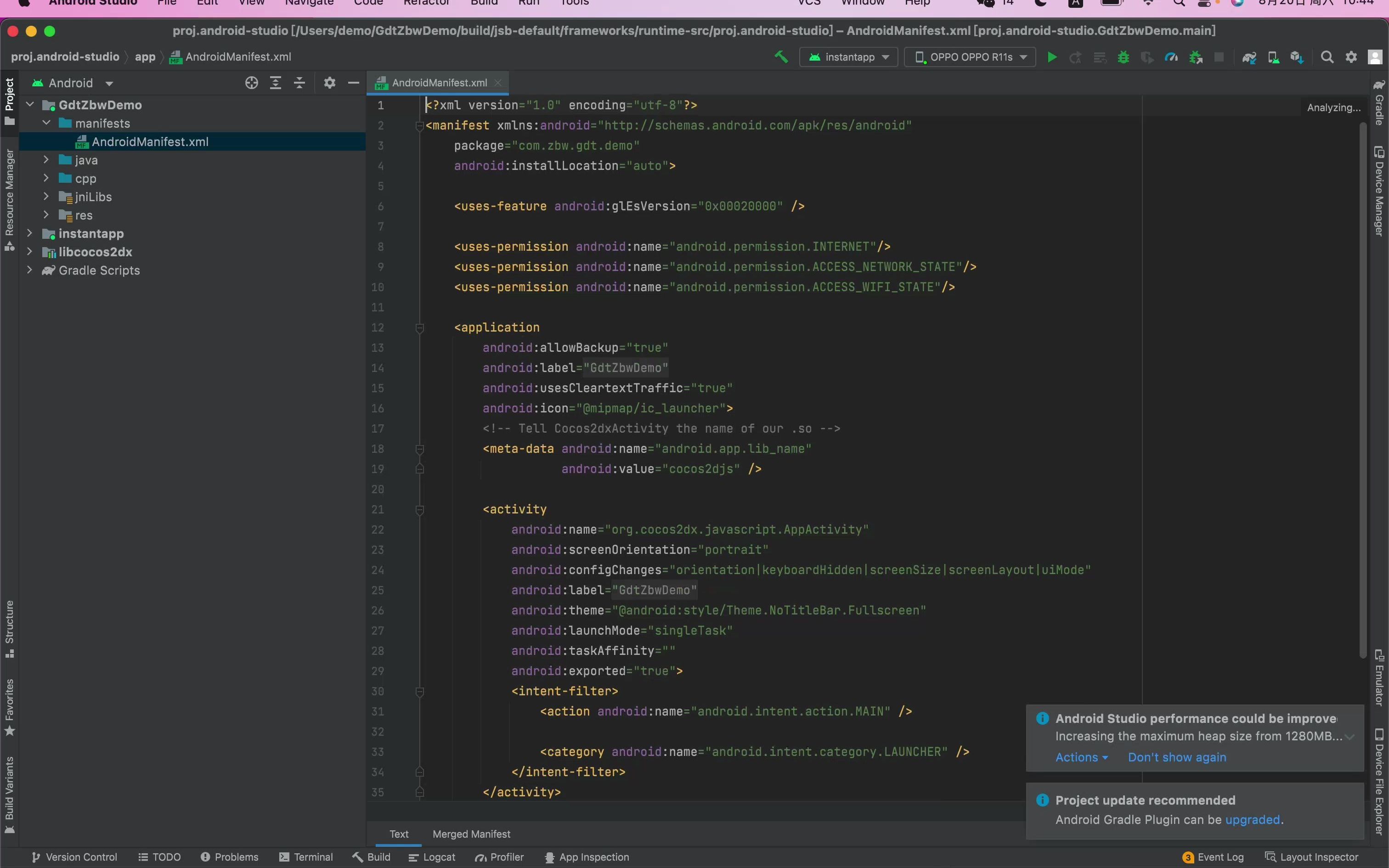This screenshot has width=1389, height=868.
Task: Click the Stop square icon
Action: [x=1219, y=57]
